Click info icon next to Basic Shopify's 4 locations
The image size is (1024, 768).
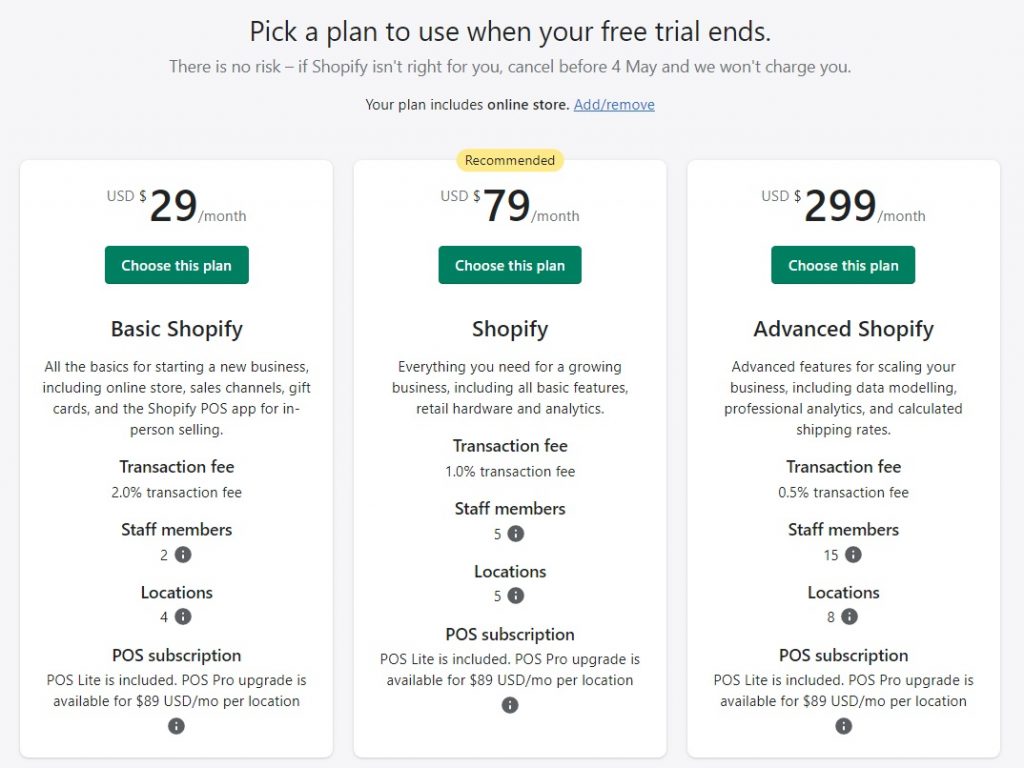183,618
